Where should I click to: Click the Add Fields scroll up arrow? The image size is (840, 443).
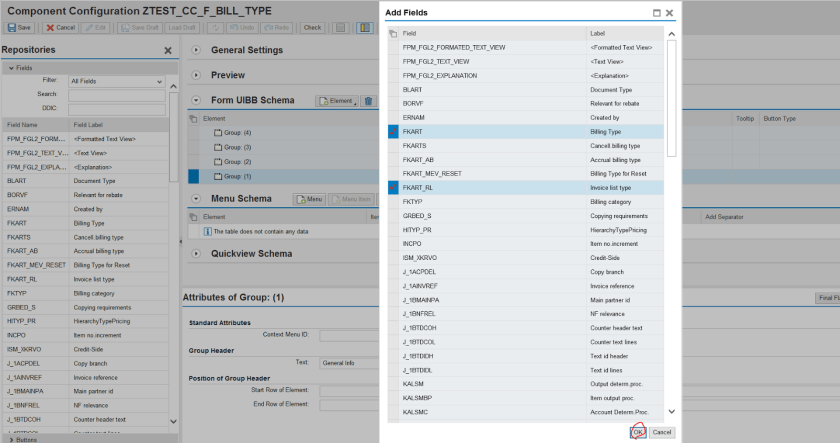click(x=671, y=34)
